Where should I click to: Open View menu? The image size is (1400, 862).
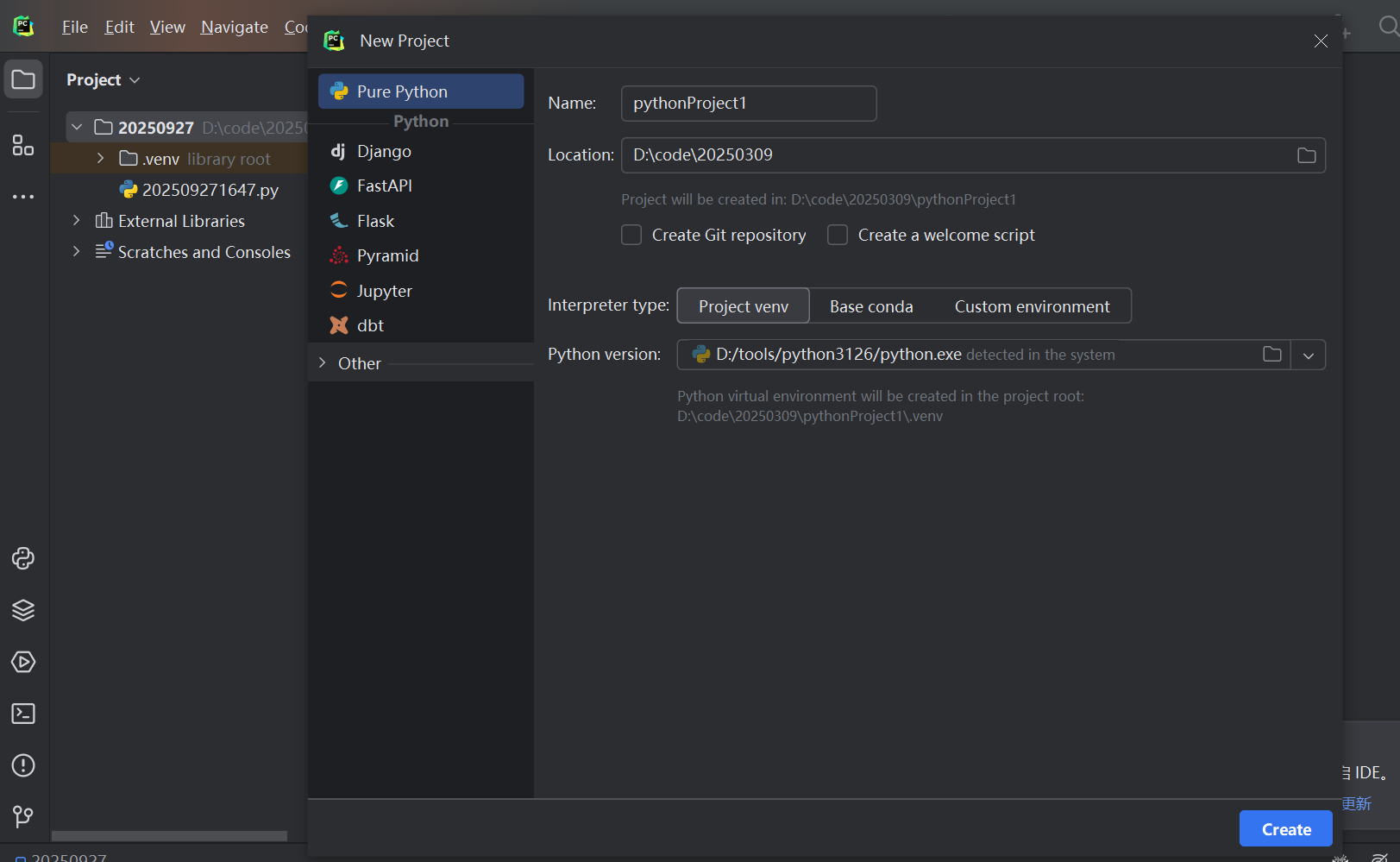pos(167,27)
